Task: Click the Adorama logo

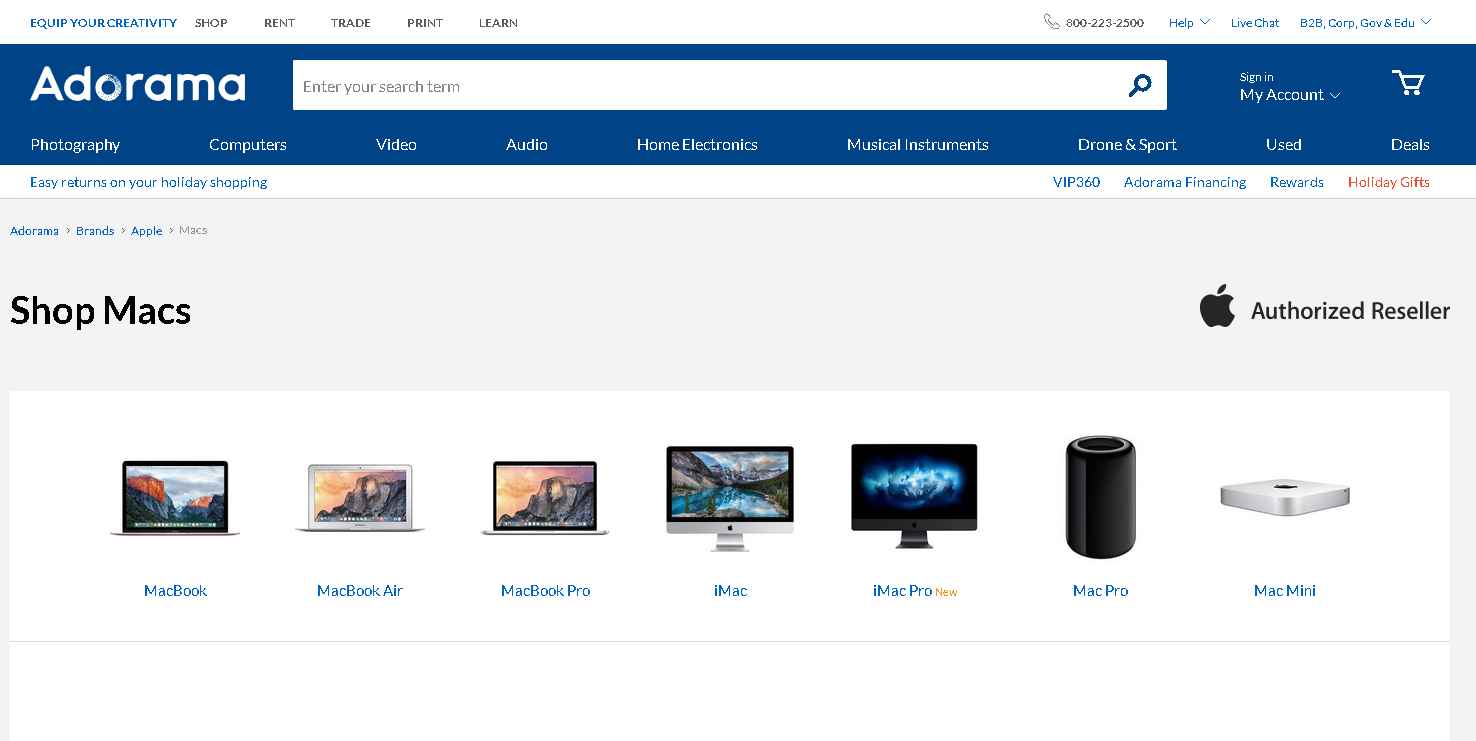Action: 138,85
